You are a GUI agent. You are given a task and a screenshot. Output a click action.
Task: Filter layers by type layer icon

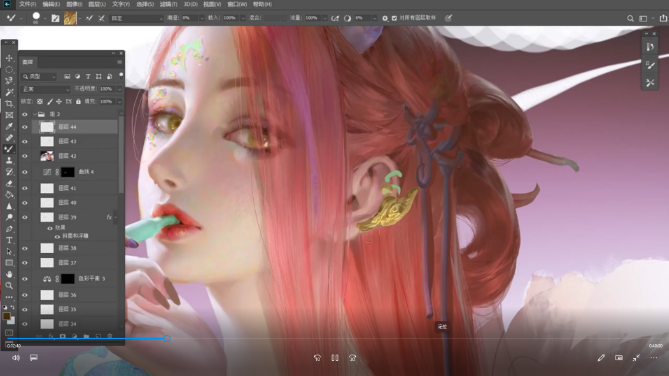(88, 76)
